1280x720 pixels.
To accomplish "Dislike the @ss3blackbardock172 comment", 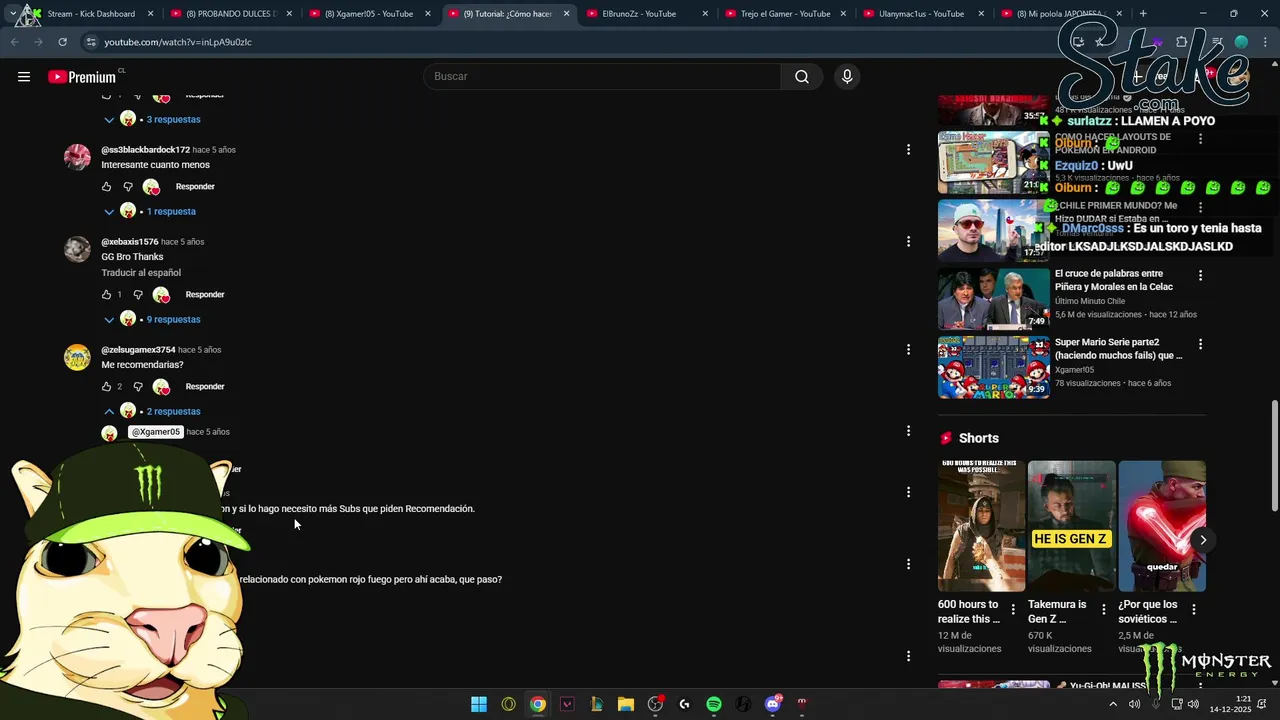I will coord(128,187).
